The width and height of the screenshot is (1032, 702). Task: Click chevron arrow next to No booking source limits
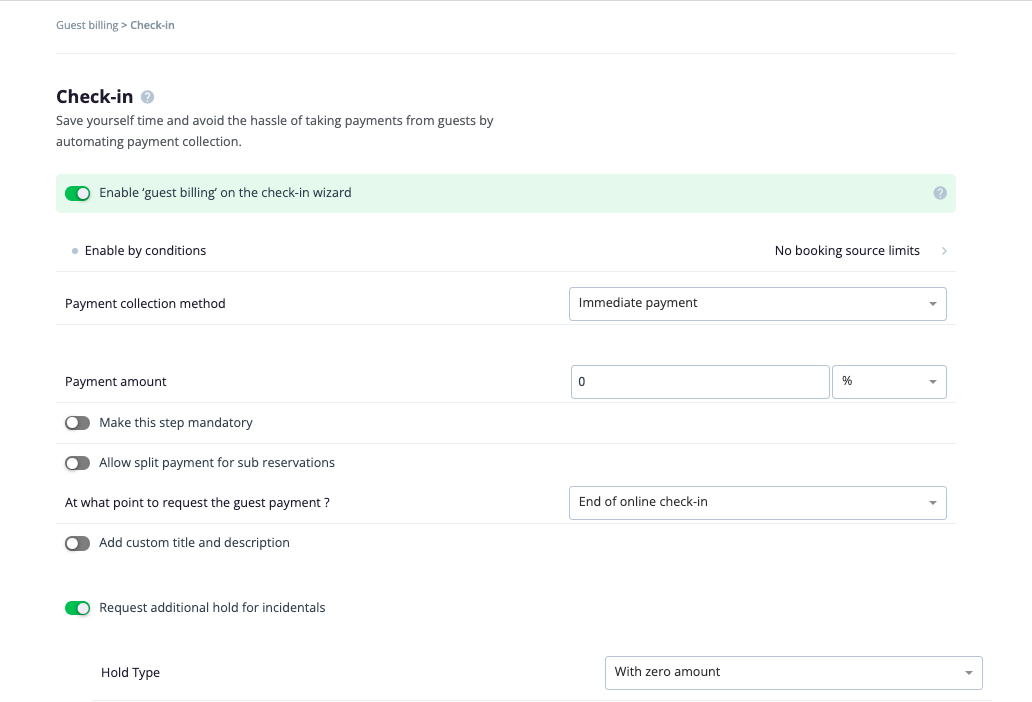[x=944, y=251]
